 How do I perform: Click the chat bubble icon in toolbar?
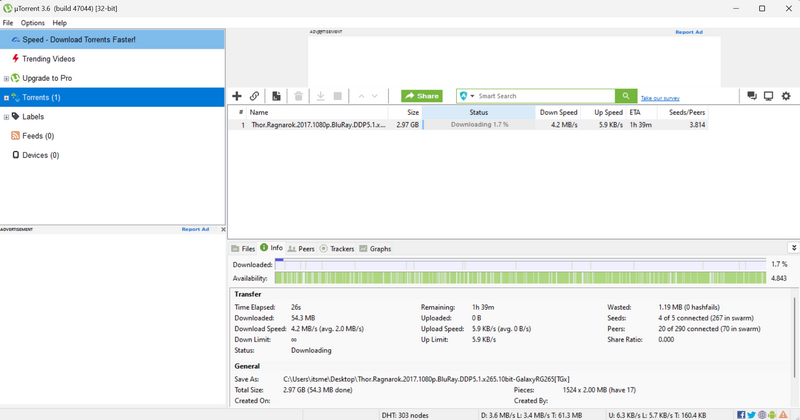coord(751,96)
